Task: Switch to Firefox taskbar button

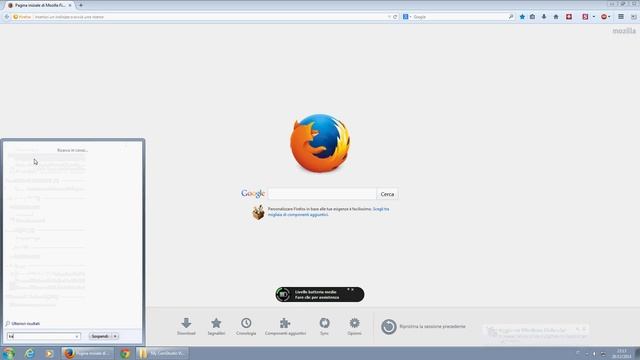Action: 87,353
